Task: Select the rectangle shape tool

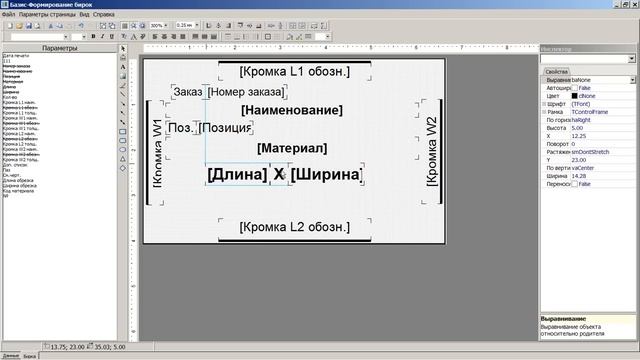Action: click(123, 132)
